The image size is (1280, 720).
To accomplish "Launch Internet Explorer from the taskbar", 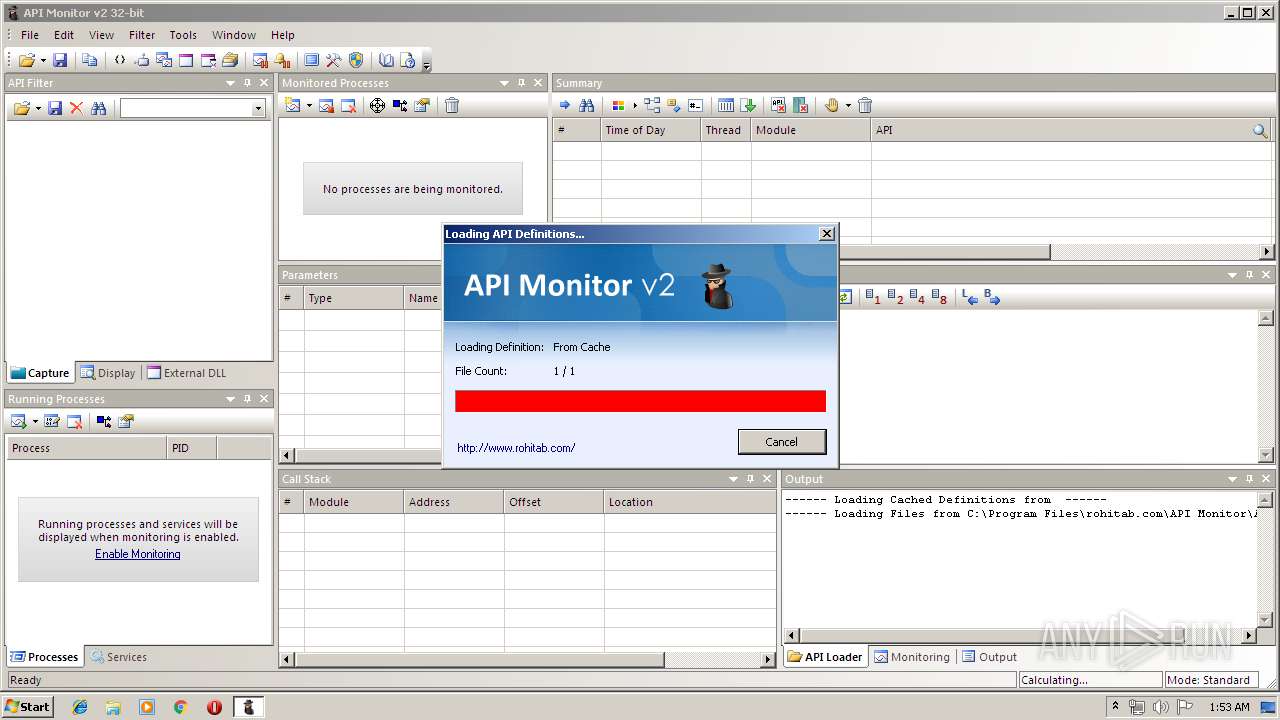I will [80, 707].
